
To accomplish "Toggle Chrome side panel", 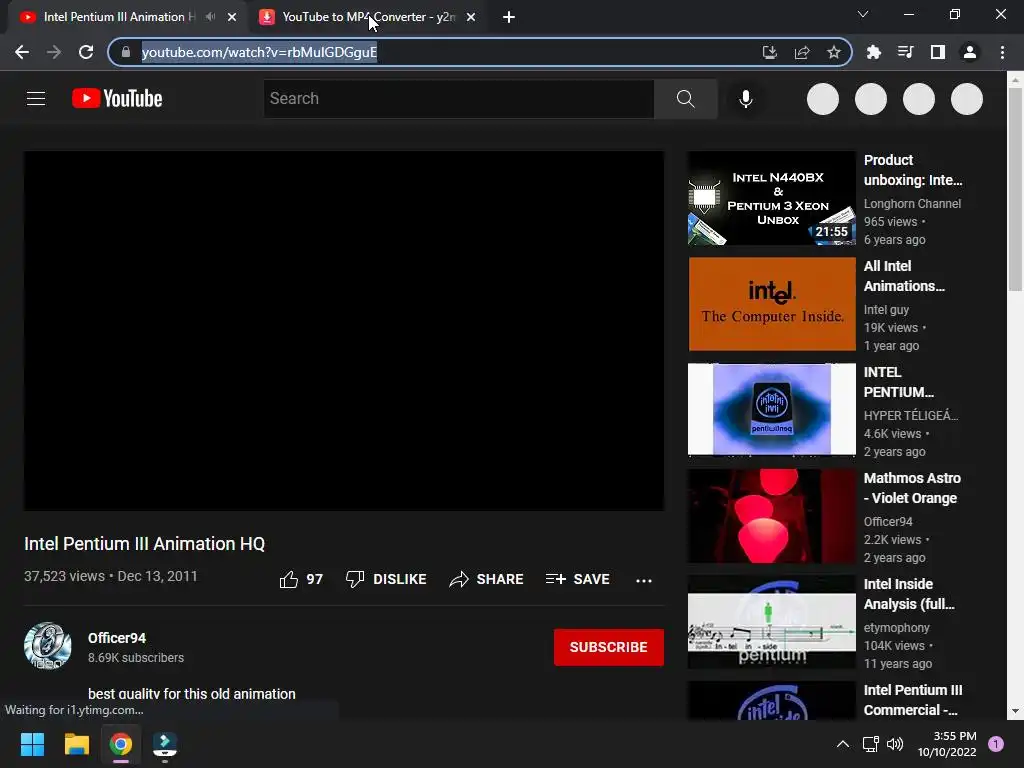I will pyautogui.click(x=938, y=52).
